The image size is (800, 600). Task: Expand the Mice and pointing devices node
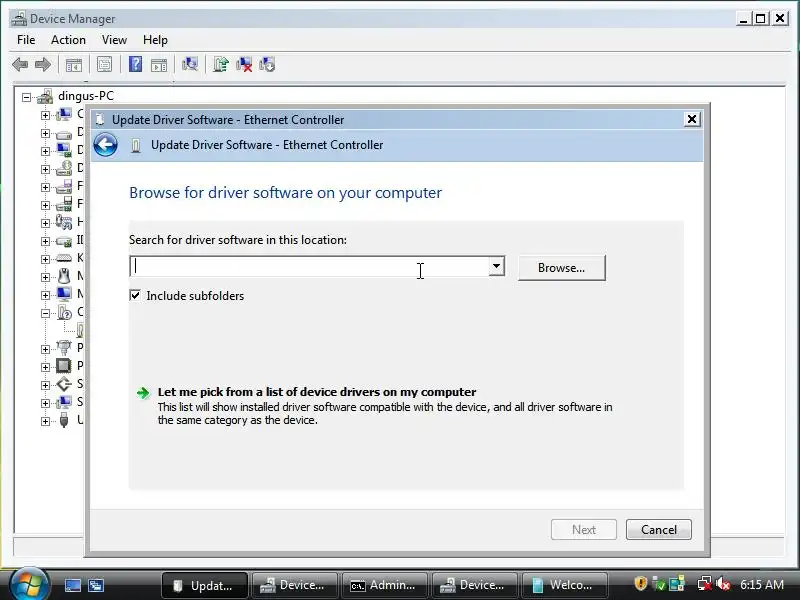pyautogui.click(x=45, y=277)
